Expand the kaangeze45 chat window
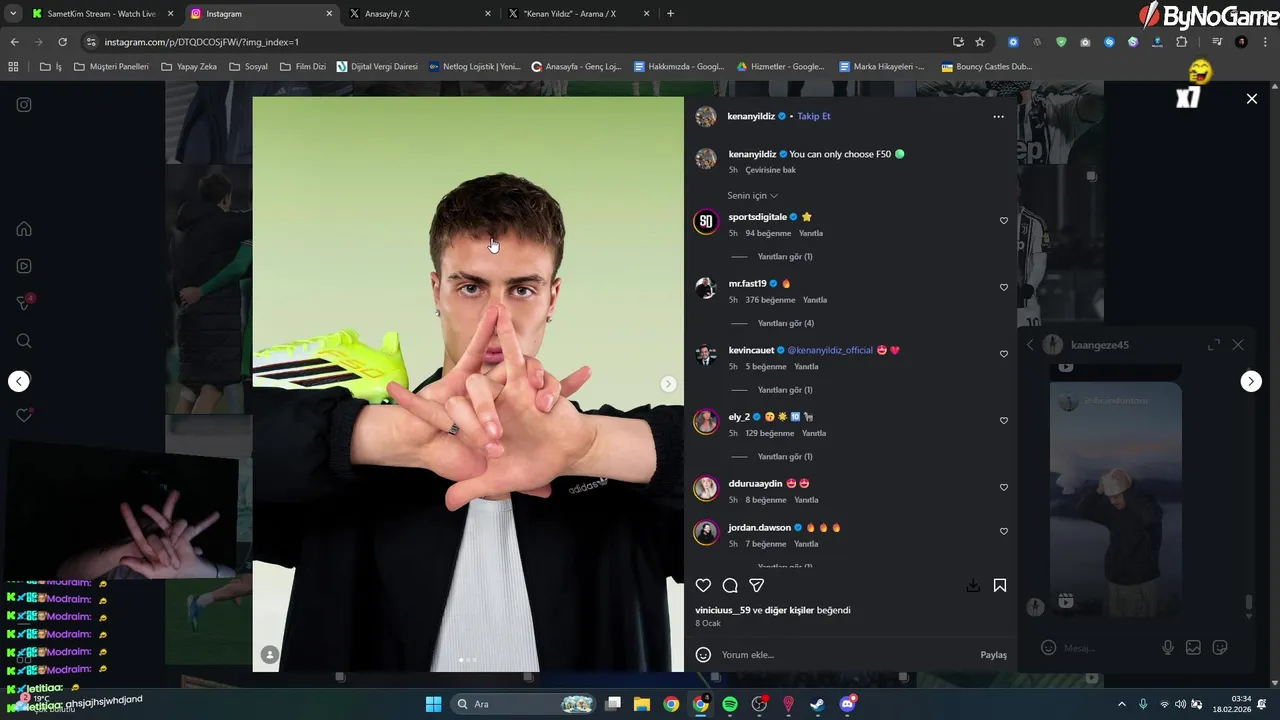The width and height of the screenshot is (1280, 720). (x=1214, y=345)
